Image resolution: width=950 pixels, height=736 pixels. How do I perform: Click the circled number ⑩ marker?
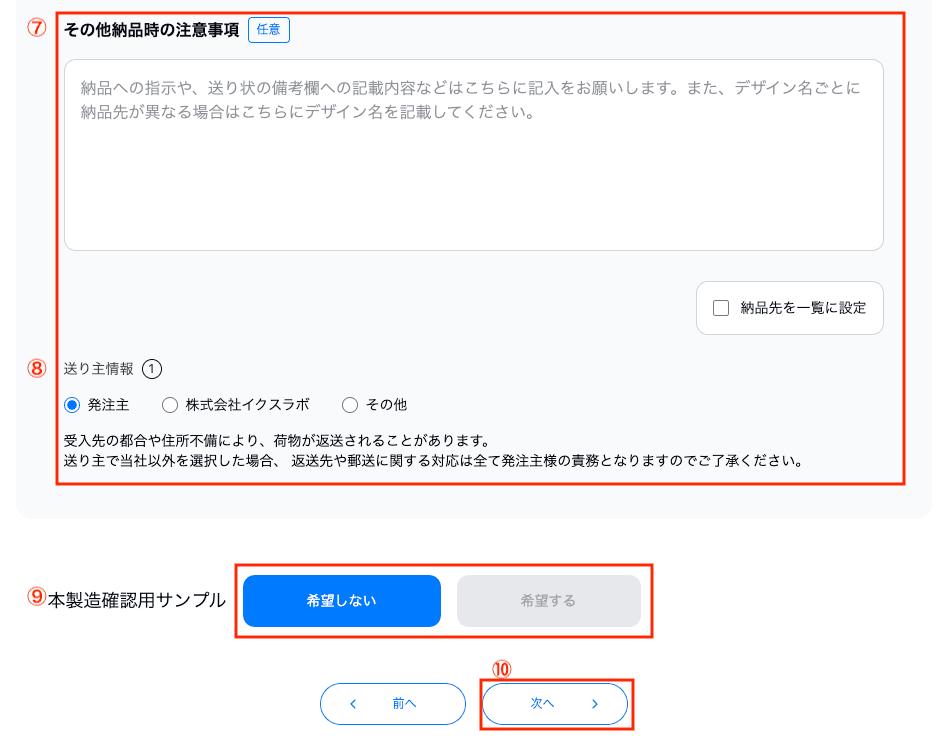tap(504, 669)
